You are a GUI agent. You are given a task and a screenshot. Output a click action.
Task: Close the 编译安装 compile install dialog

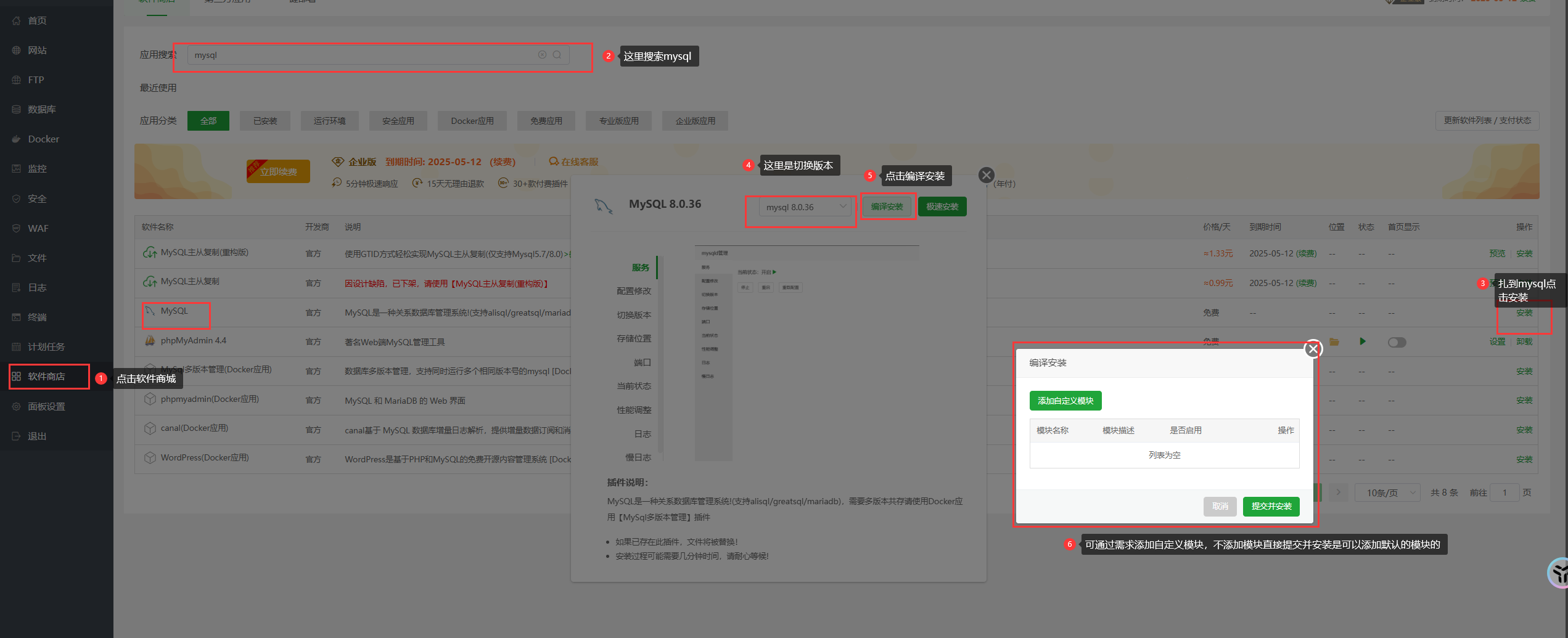coord(1313,349)
